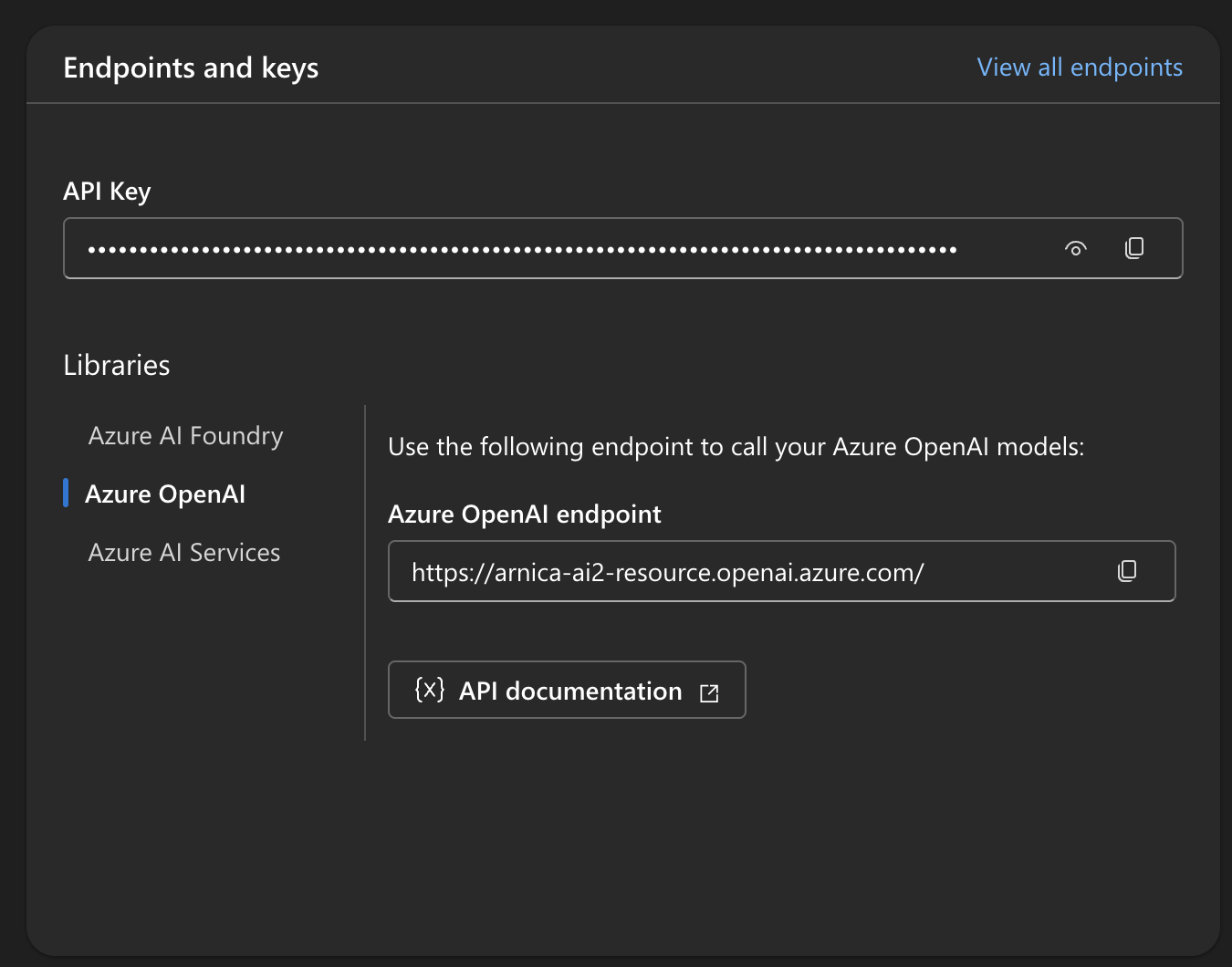
Task: Reveal the hidden API key with eye icon
Action: tap(1076, 248)
